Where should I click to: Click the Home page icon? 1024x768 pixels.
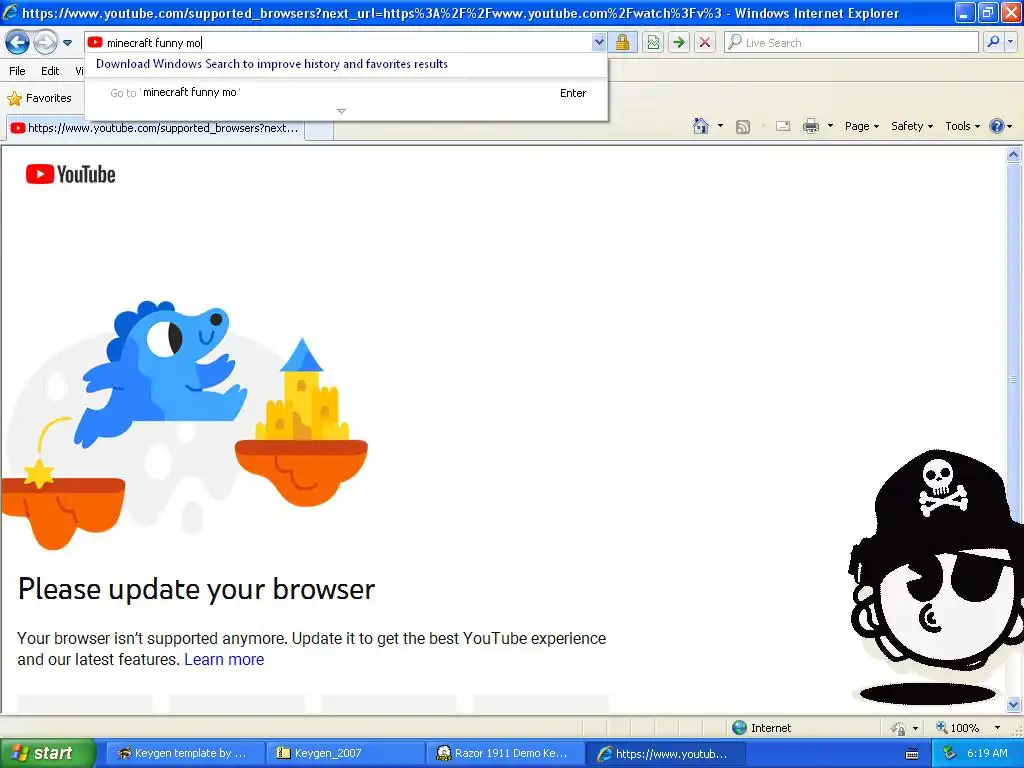(x=701, y=126)
